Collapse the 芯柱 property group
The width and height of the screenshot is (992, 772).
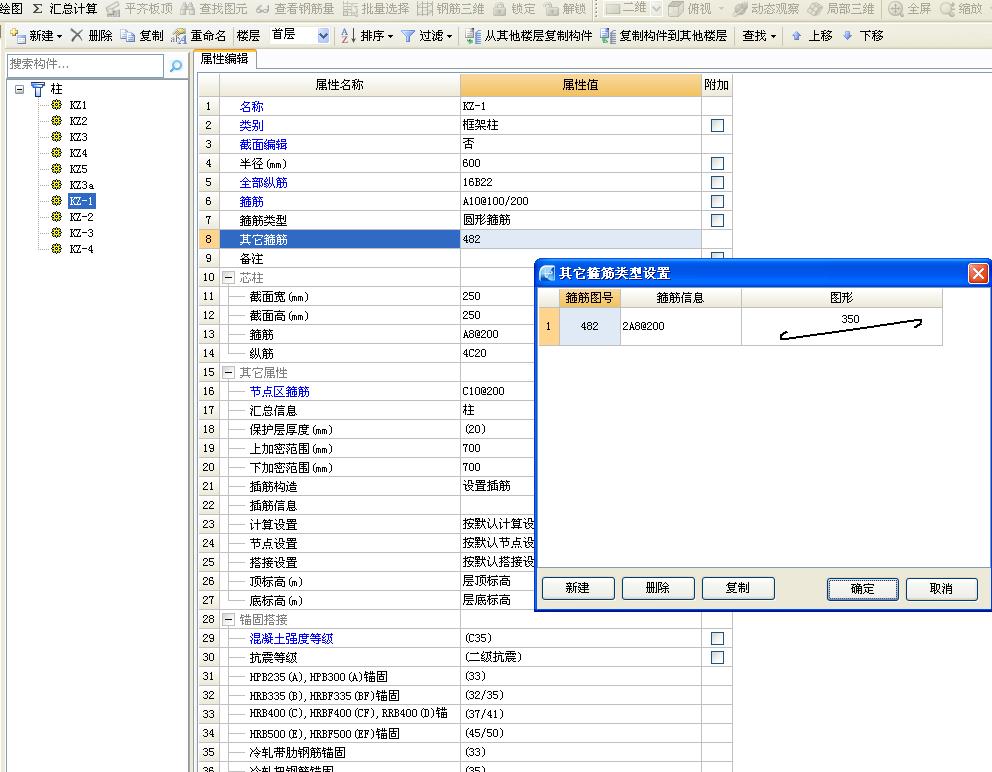pos(228,277)
